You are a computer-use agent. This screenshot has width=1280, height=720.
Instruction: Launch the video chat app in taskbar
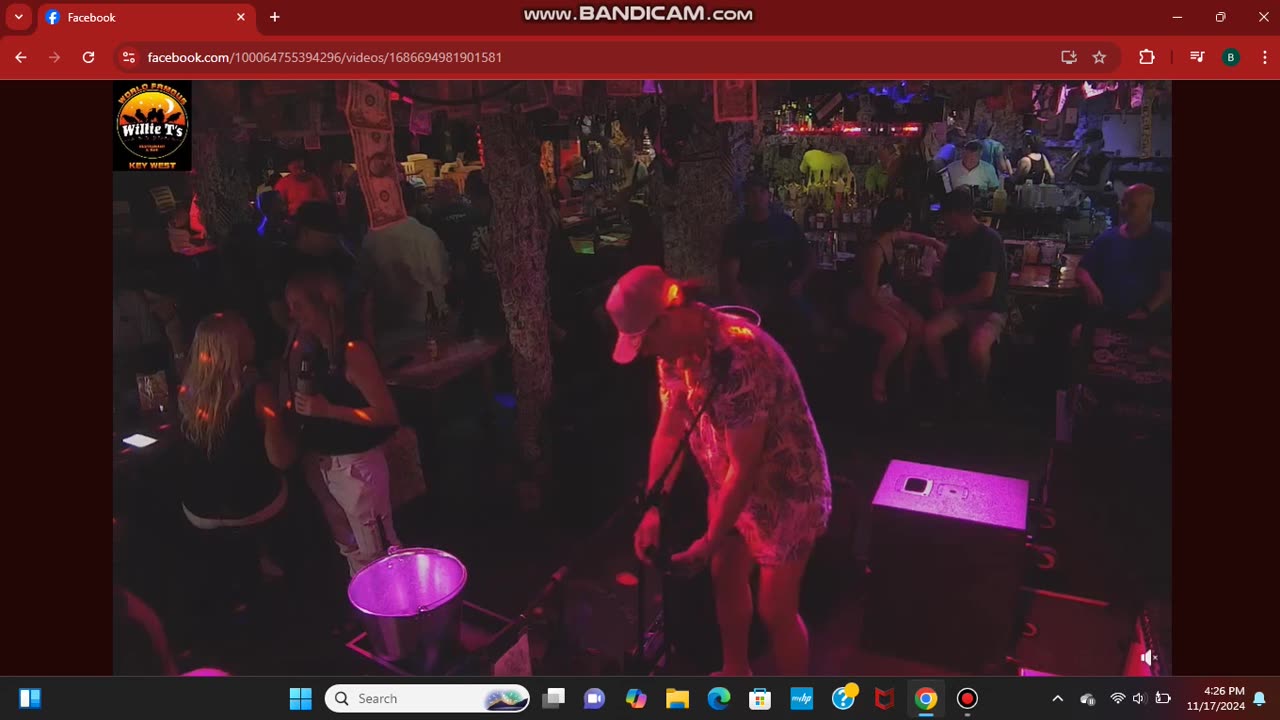coord(594,698)
